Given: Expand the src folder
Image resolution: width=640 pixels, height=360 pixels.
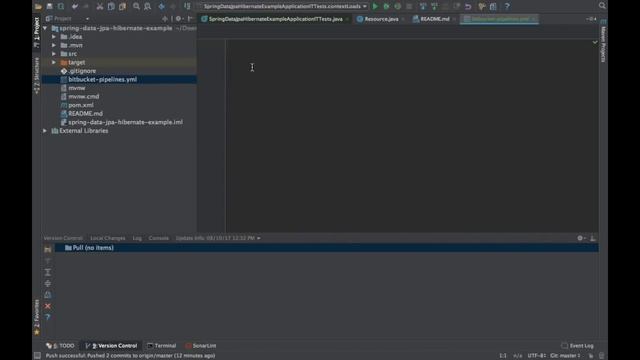Looking at the screenshot, I should point(54,54).
